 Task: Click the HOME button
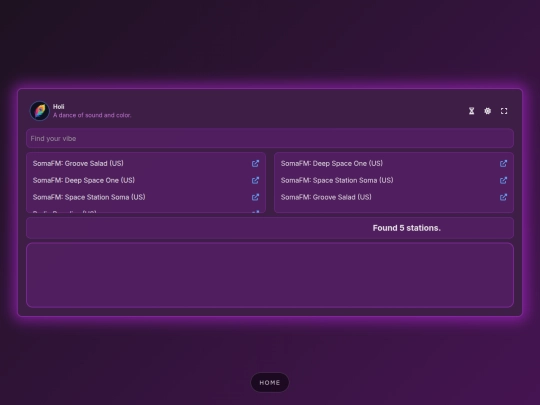pyautogui.click(x=270, y=383)
